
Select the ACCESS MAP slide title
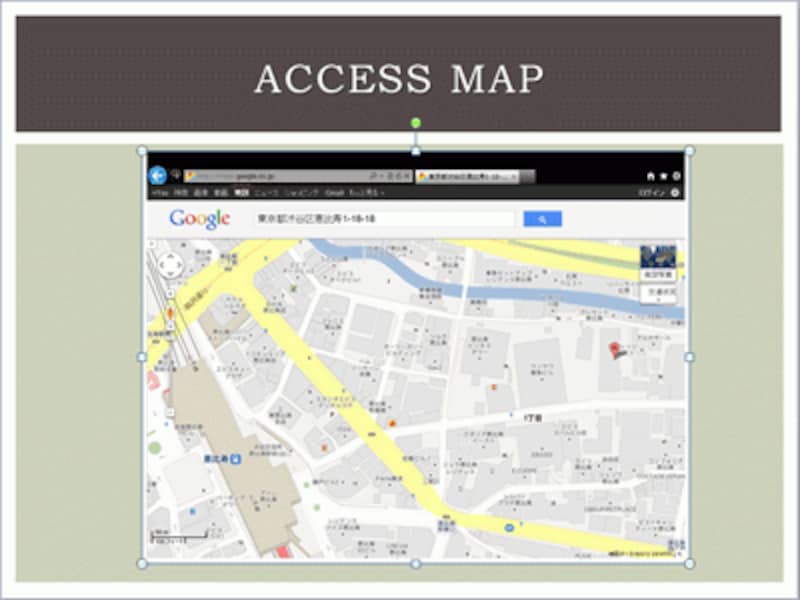[x=399, y=79]
